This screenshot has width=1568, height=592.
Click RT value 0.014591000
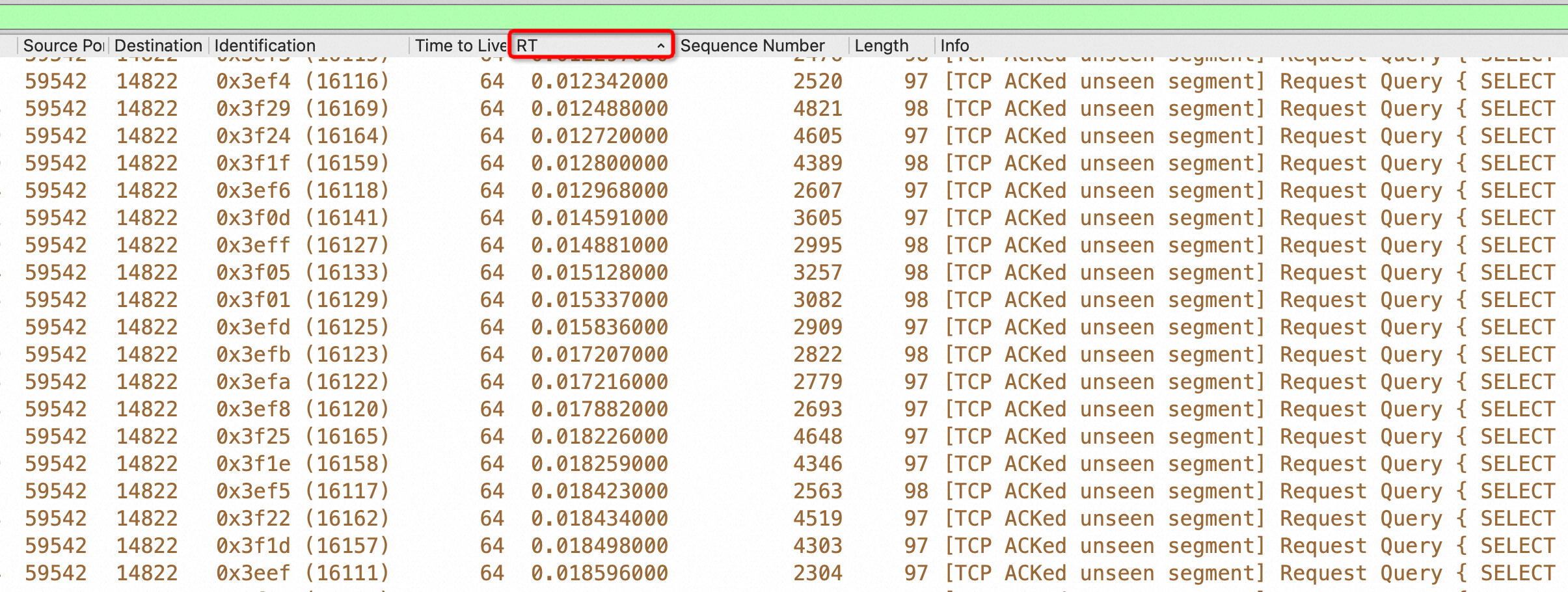coord(600,218)
